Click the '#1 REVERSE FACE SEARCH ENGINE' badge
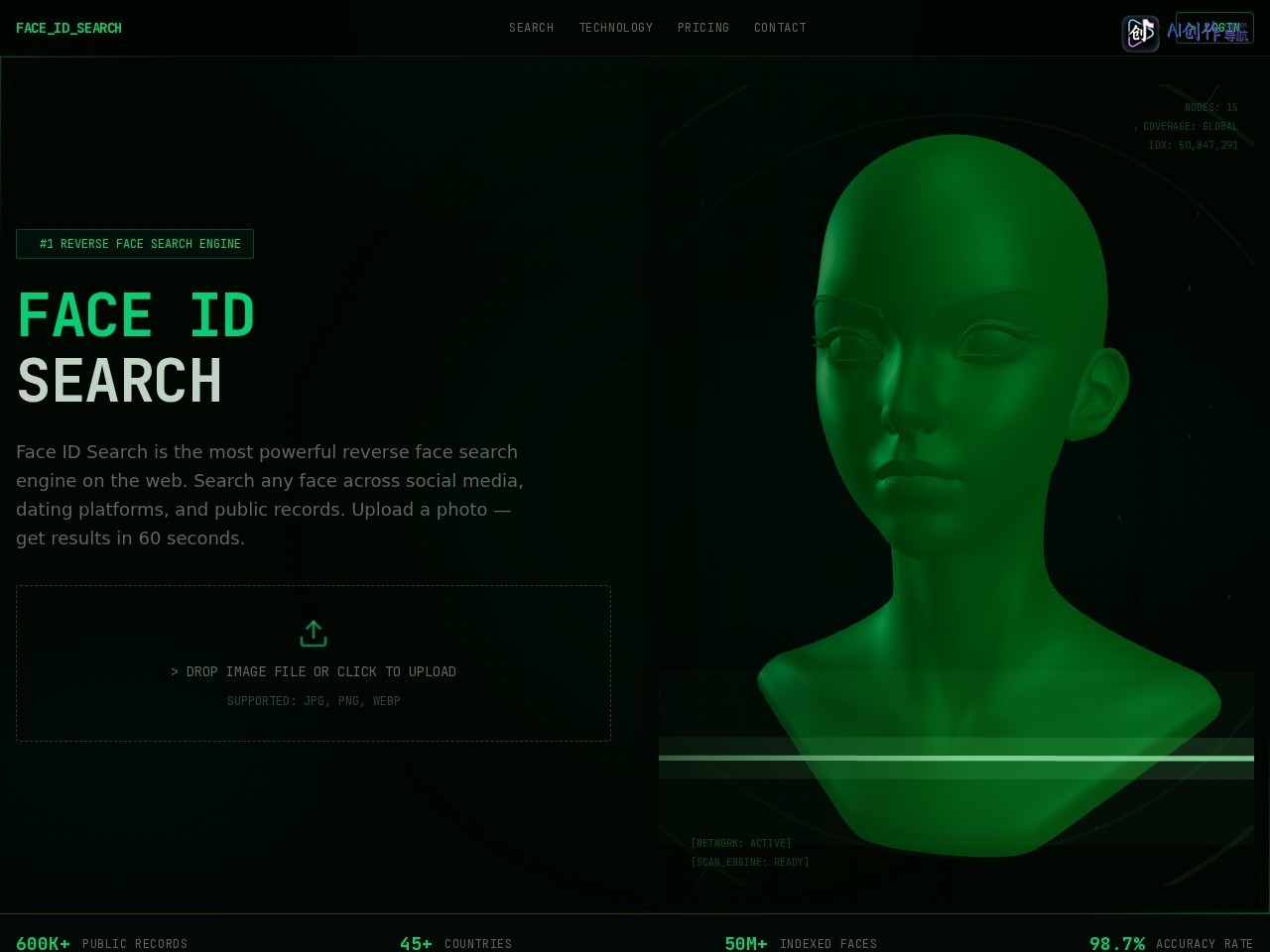The image size is (1270, 952). [135, 244]
